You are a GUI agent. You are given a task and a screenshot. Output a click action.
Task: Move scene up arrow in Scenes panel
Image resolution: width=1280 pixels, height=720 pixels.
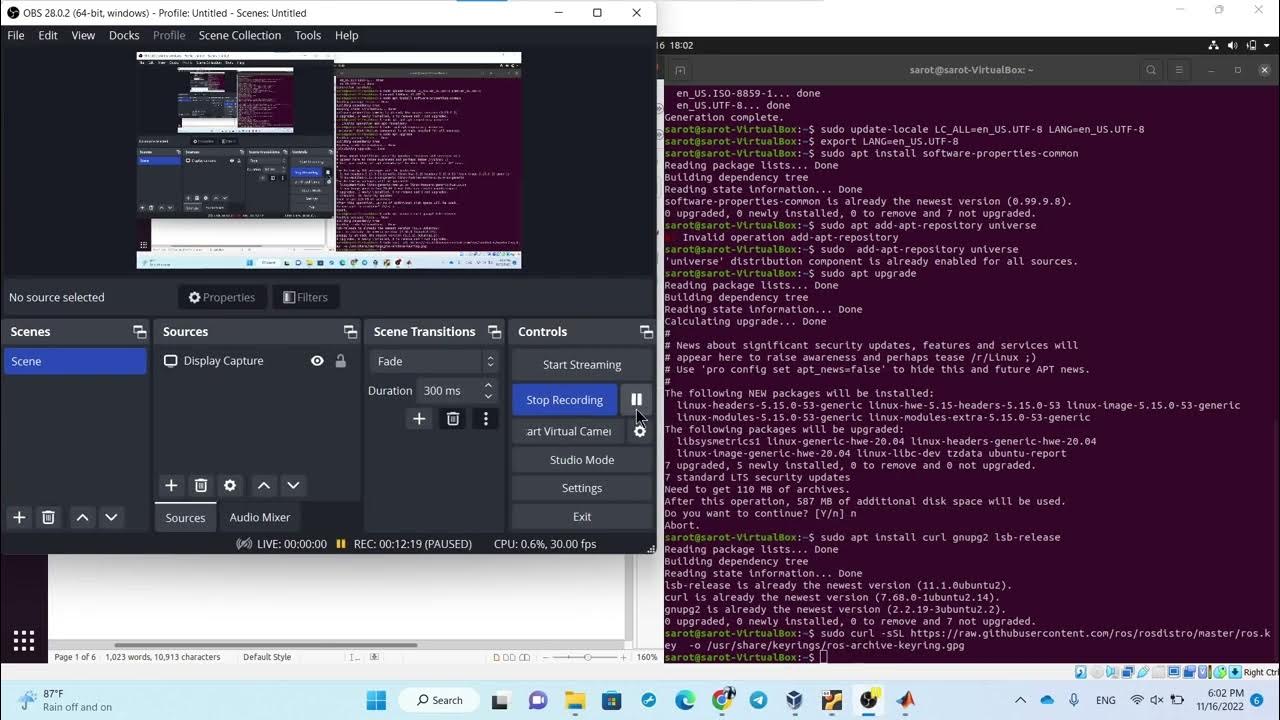coord(82,517)
